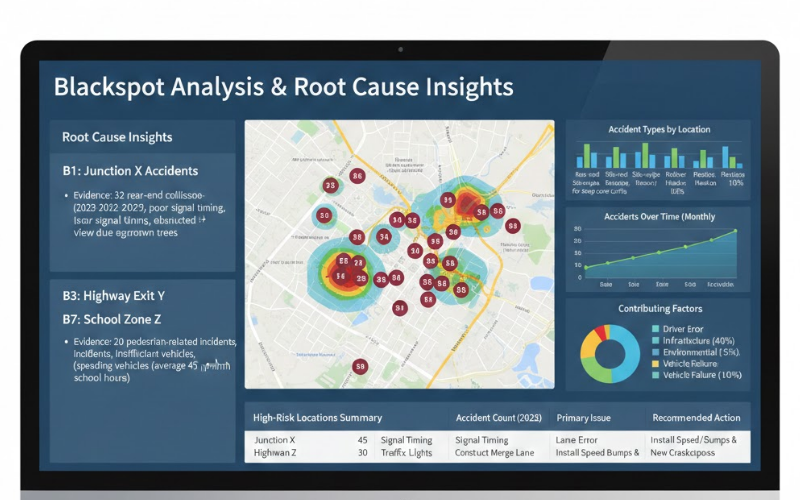The height and width of the screenshot is (500, 800).
Task: Click the Traffix Lights table cell
Action: coord(406,453)
